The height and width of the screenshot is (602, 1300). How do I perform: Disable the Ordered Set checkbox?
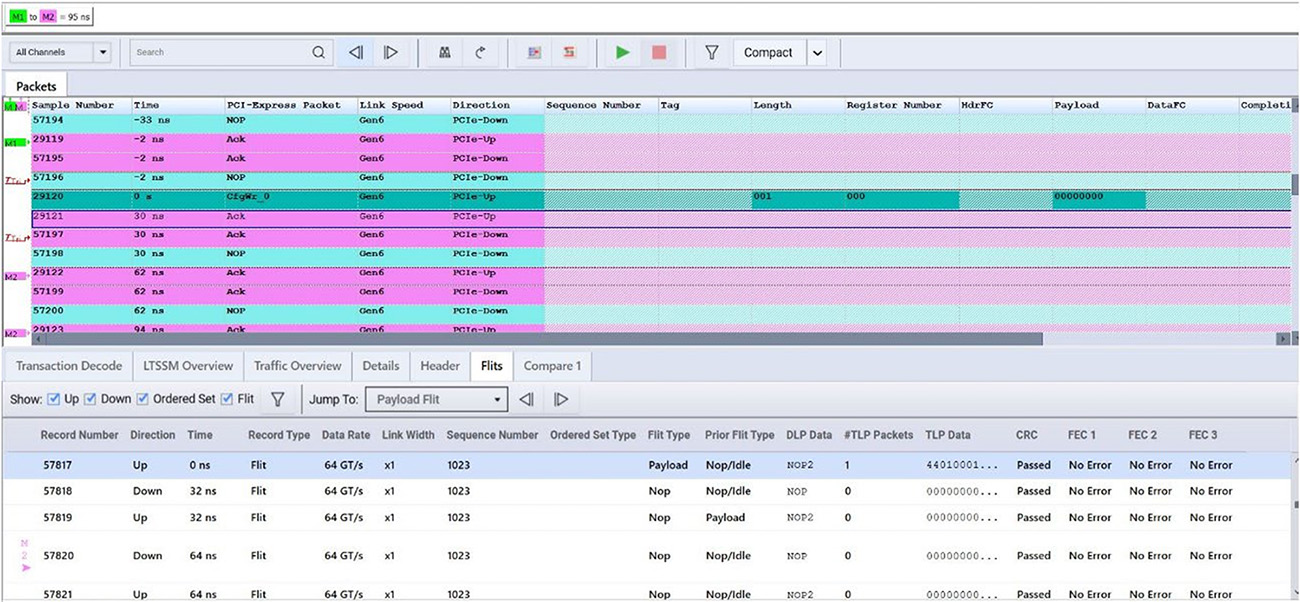coord(143,400)
